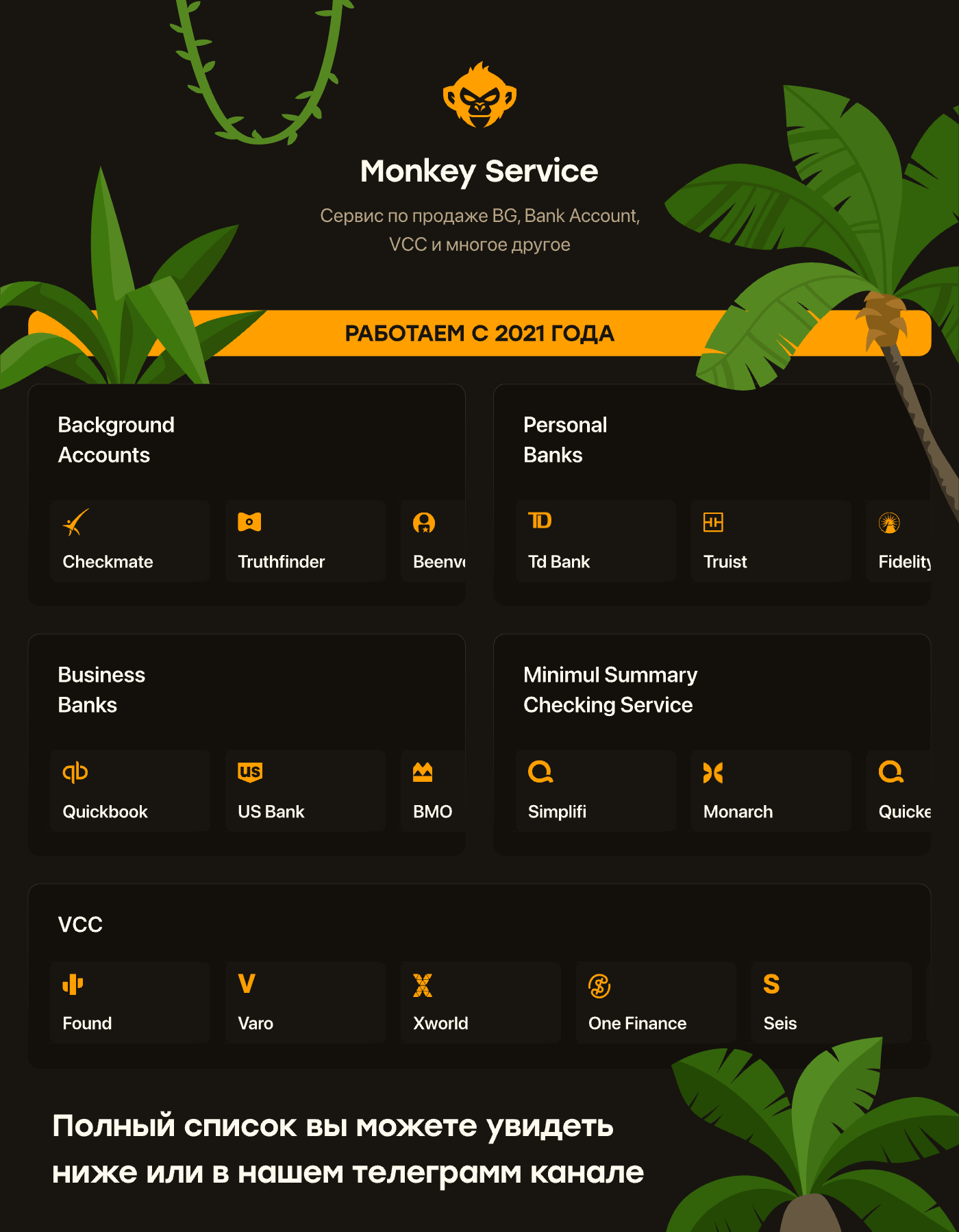
Task: Click the Truist logo icon
Action: pos(713,522)
